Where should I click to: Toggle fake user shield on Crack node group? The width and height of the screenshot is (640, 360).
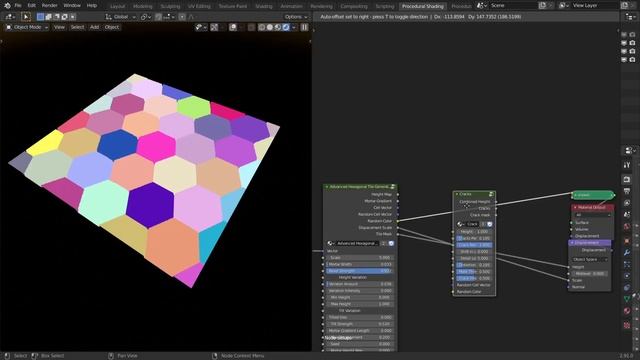click(490, 224)
